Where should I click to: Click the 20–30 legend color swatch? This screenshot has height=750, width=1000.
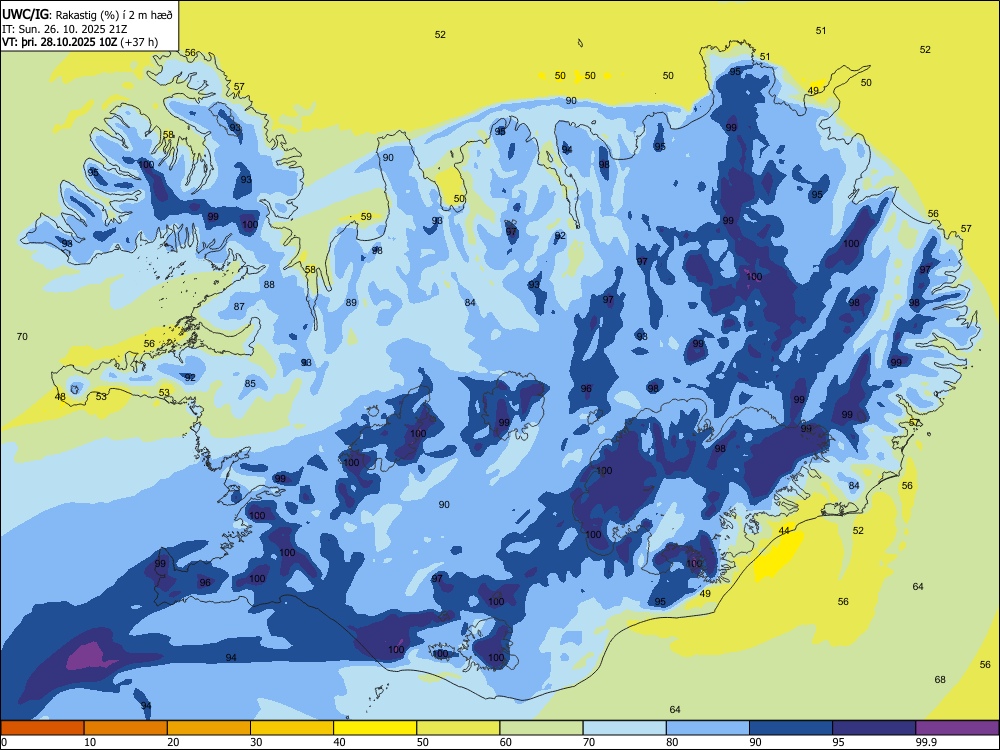pyautogui.click(x=209, y=728)
